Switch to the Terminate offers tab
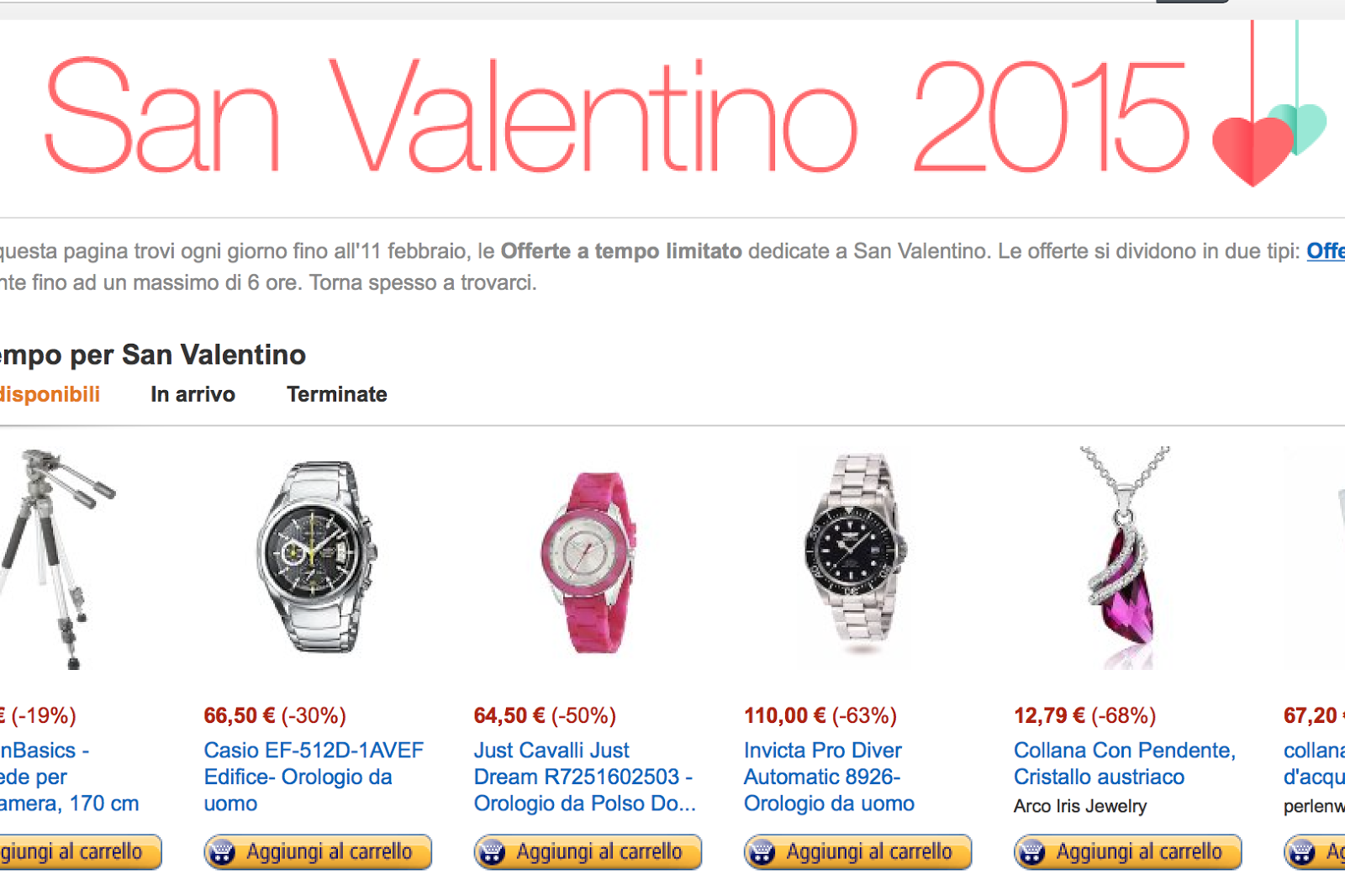1345x896 pixels. (336, 394)
